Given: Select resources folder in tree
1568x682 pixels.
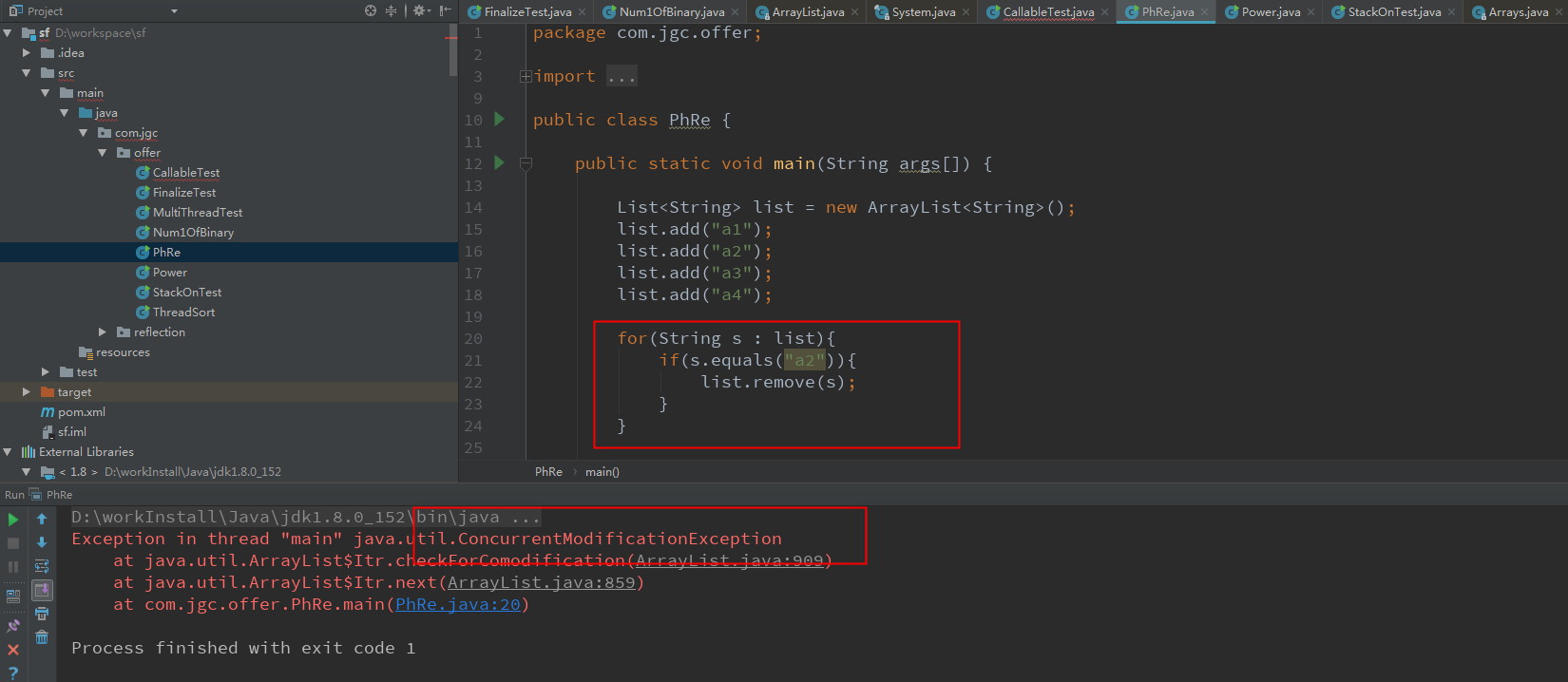Looking at the screenshot, I should click(123, 352).
